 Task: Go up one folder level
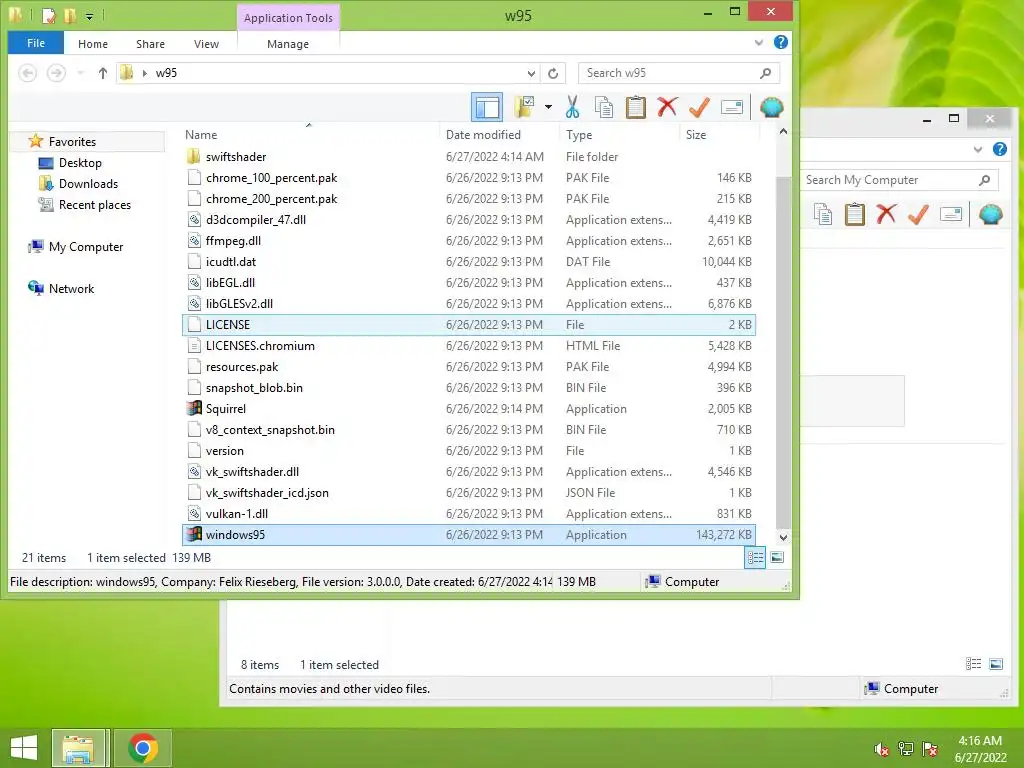[103, 73]
